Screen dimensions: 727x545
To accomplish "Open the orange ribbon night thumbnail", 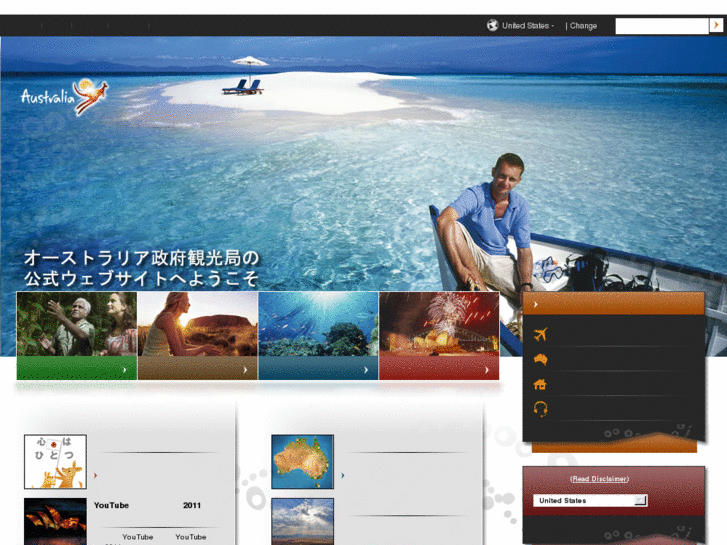I will coord(55,521).
